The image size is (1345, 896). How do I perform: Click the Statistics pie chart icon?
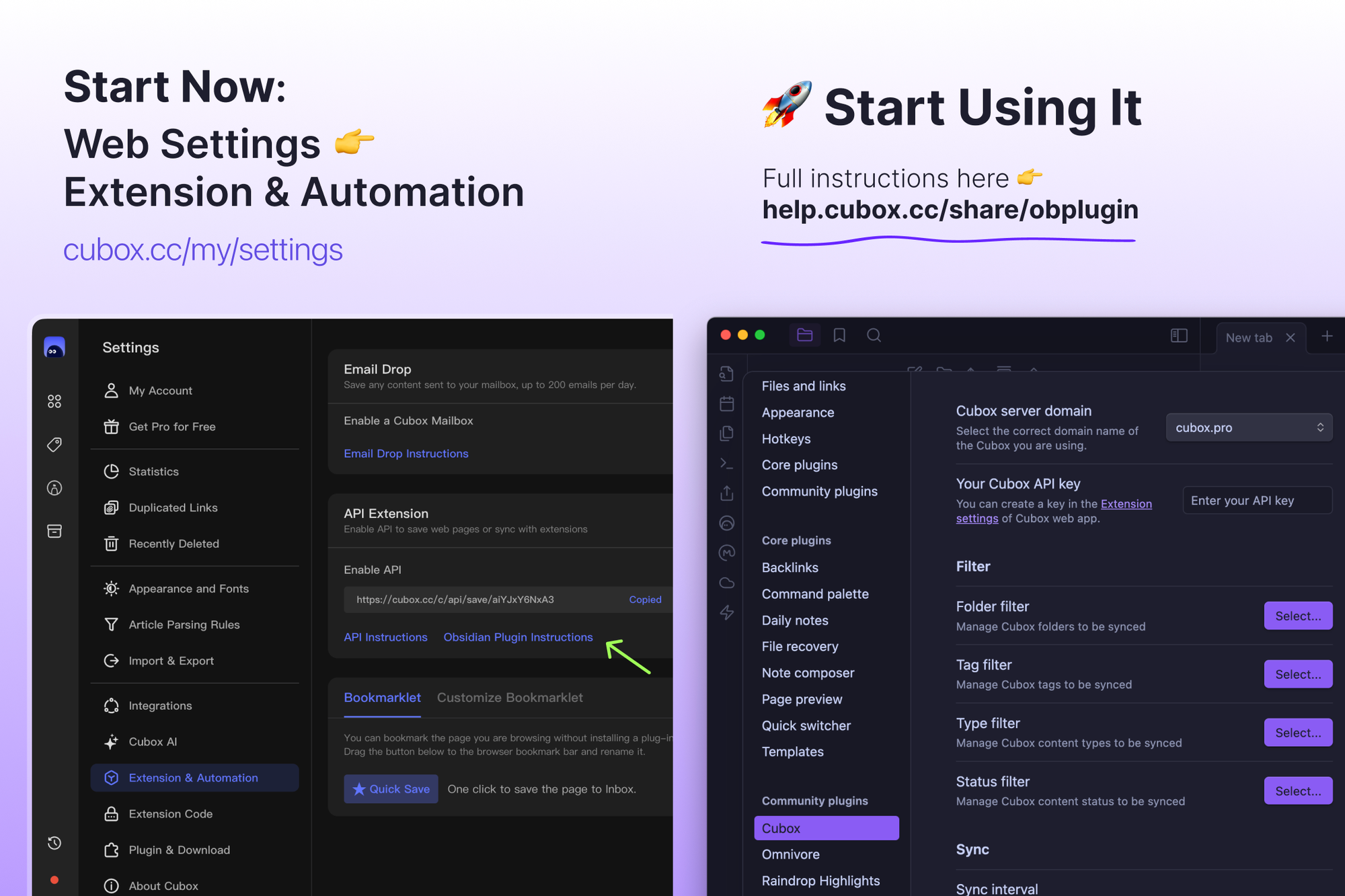pos(112,471)
